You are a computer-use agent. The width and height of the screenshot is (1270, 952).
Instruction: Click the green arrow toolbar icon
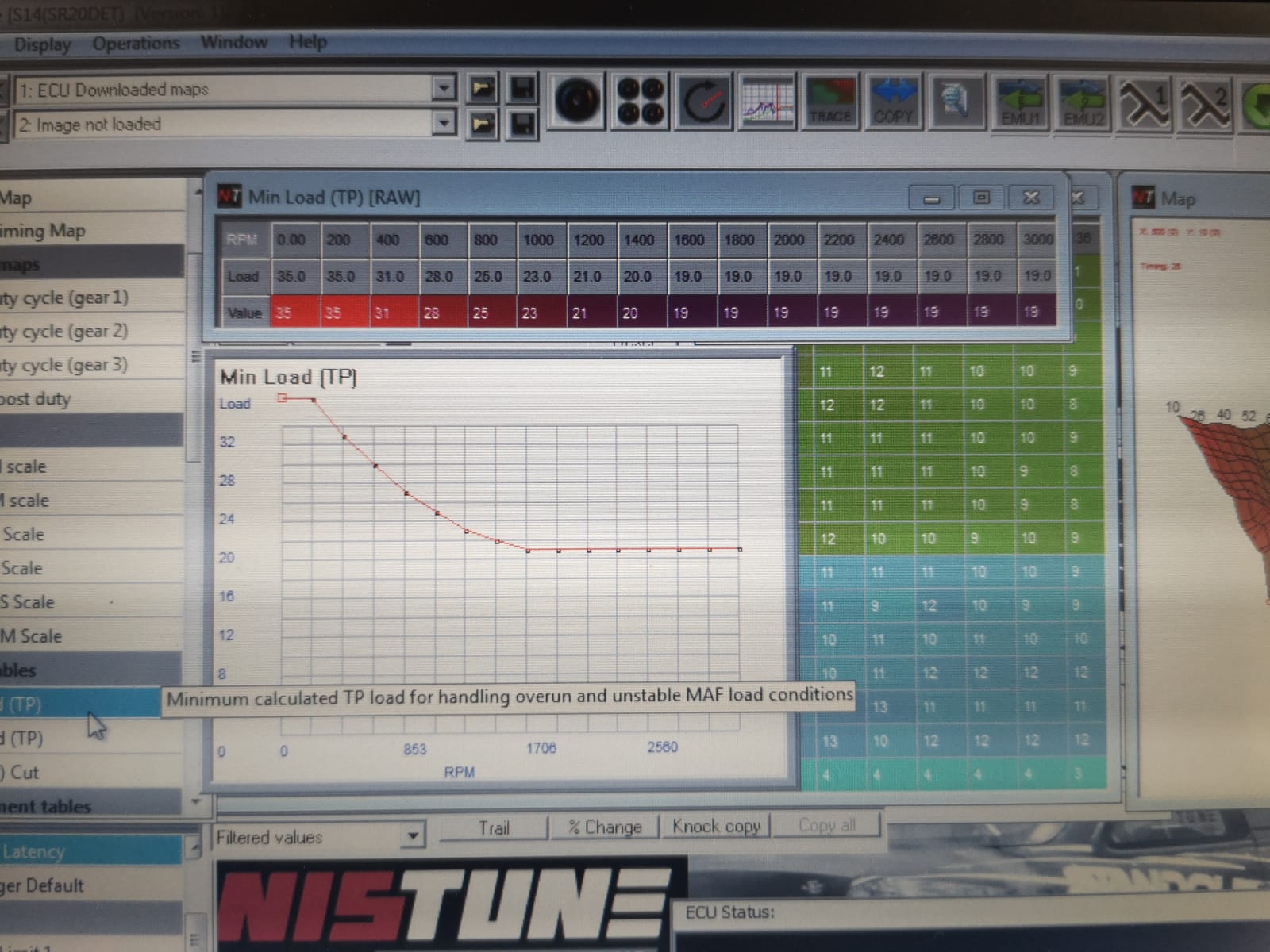(x=1257, y=105)
